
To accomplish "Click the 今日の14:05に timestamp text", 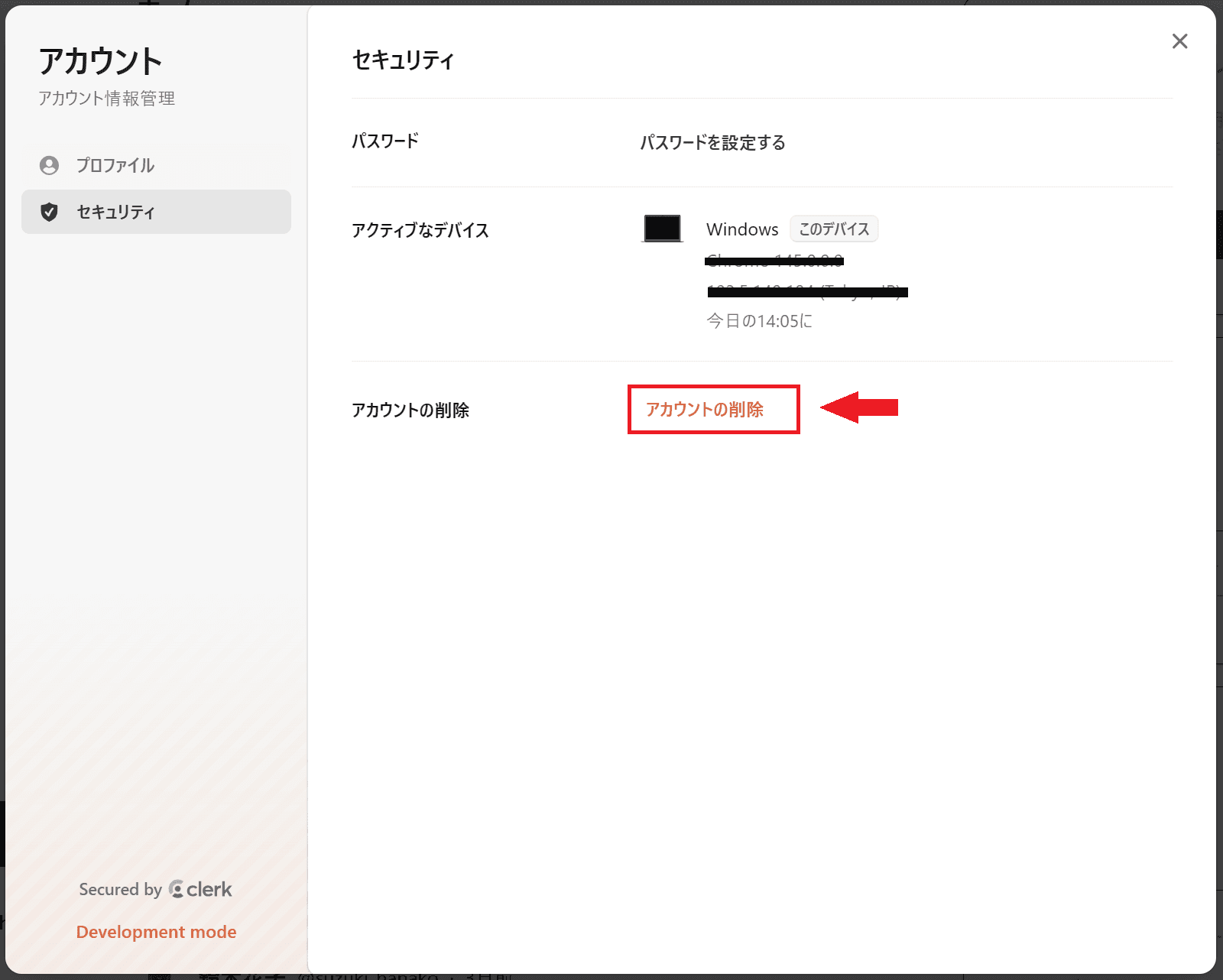I will click(x=759, y=321).
